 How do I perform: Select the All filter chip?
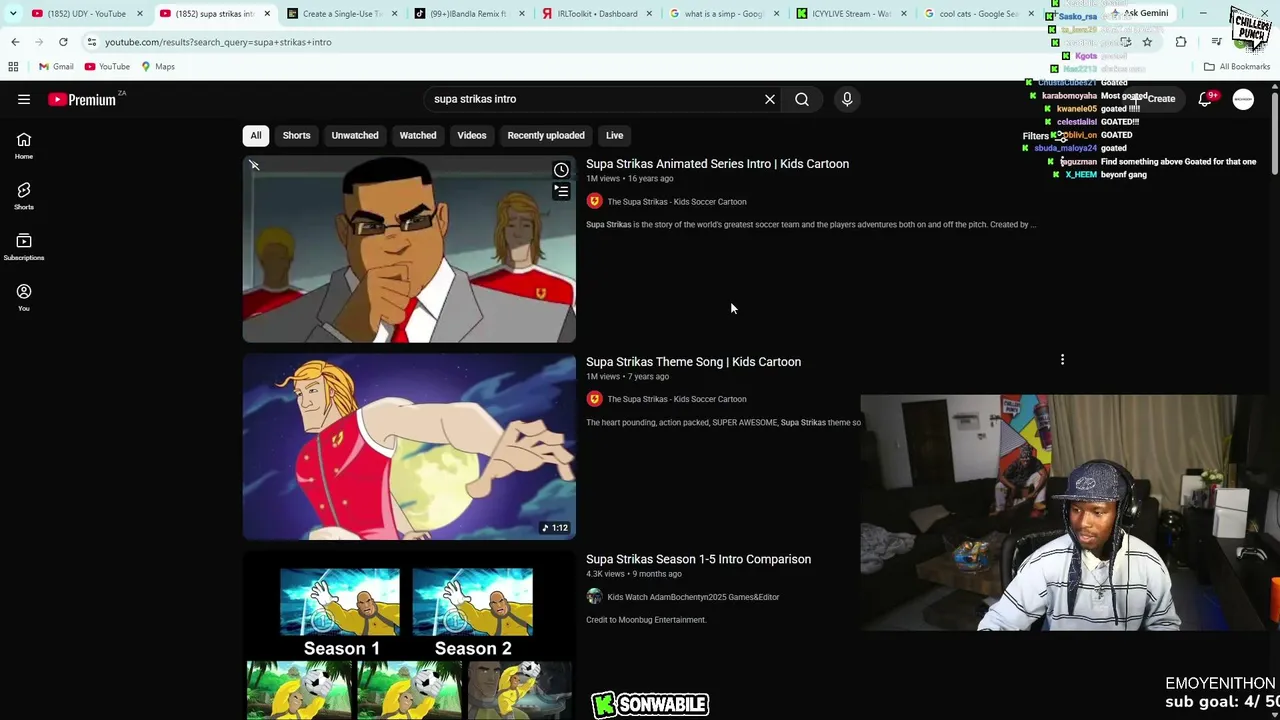pyautogui.click(x=256, y=135)
